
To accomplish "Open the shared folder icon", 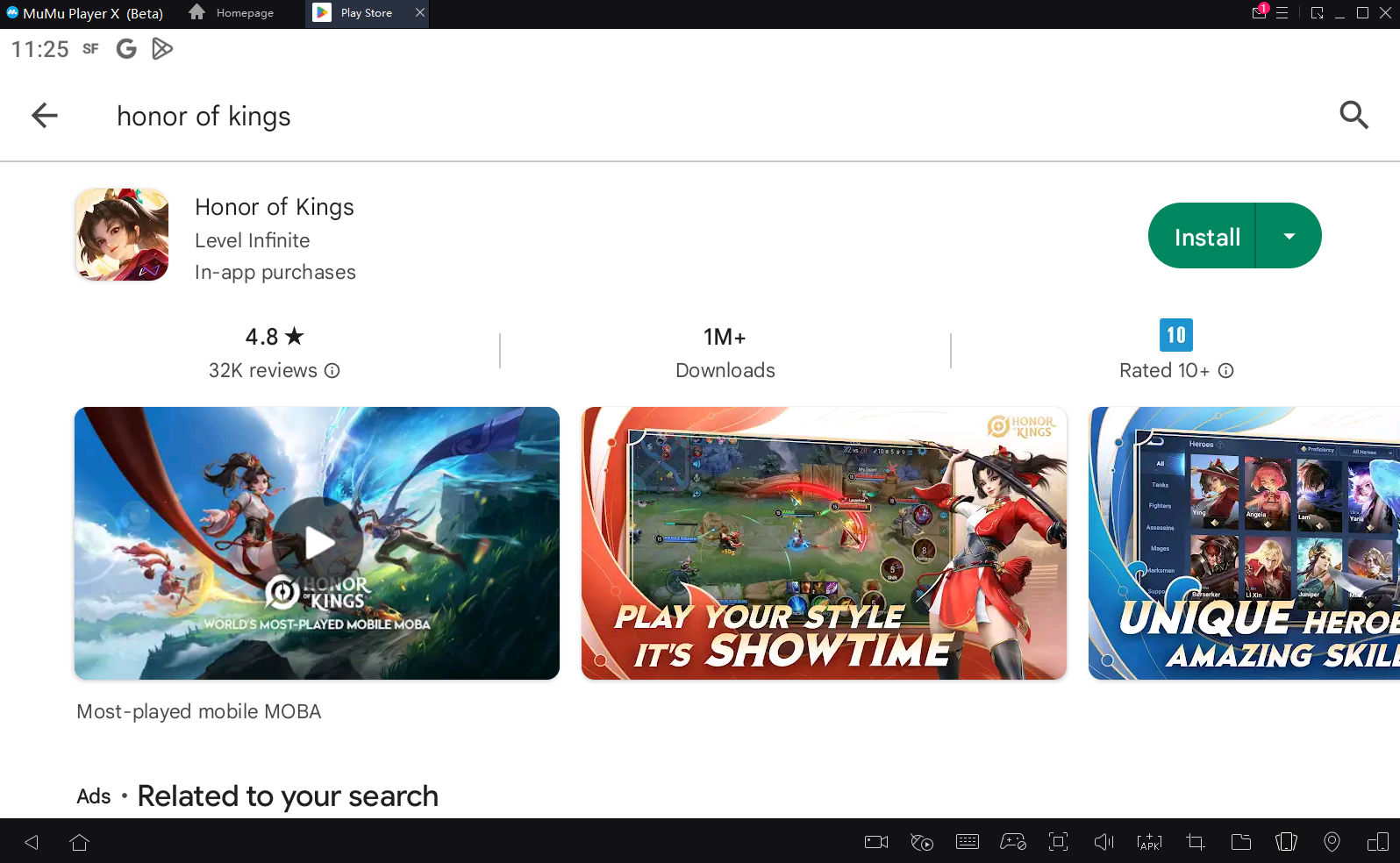I will point(1241,842).
